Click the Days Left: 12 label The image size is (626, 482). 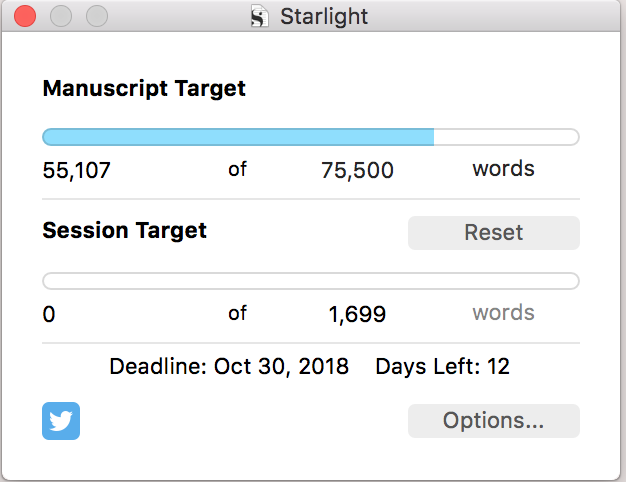click(x=442, y=367)
